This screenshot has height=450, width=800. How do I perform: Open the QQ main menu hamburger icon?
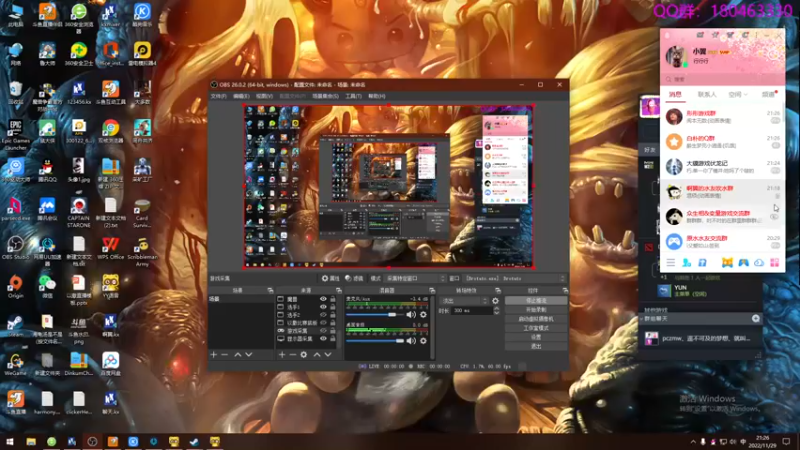(x=671, y=262)
